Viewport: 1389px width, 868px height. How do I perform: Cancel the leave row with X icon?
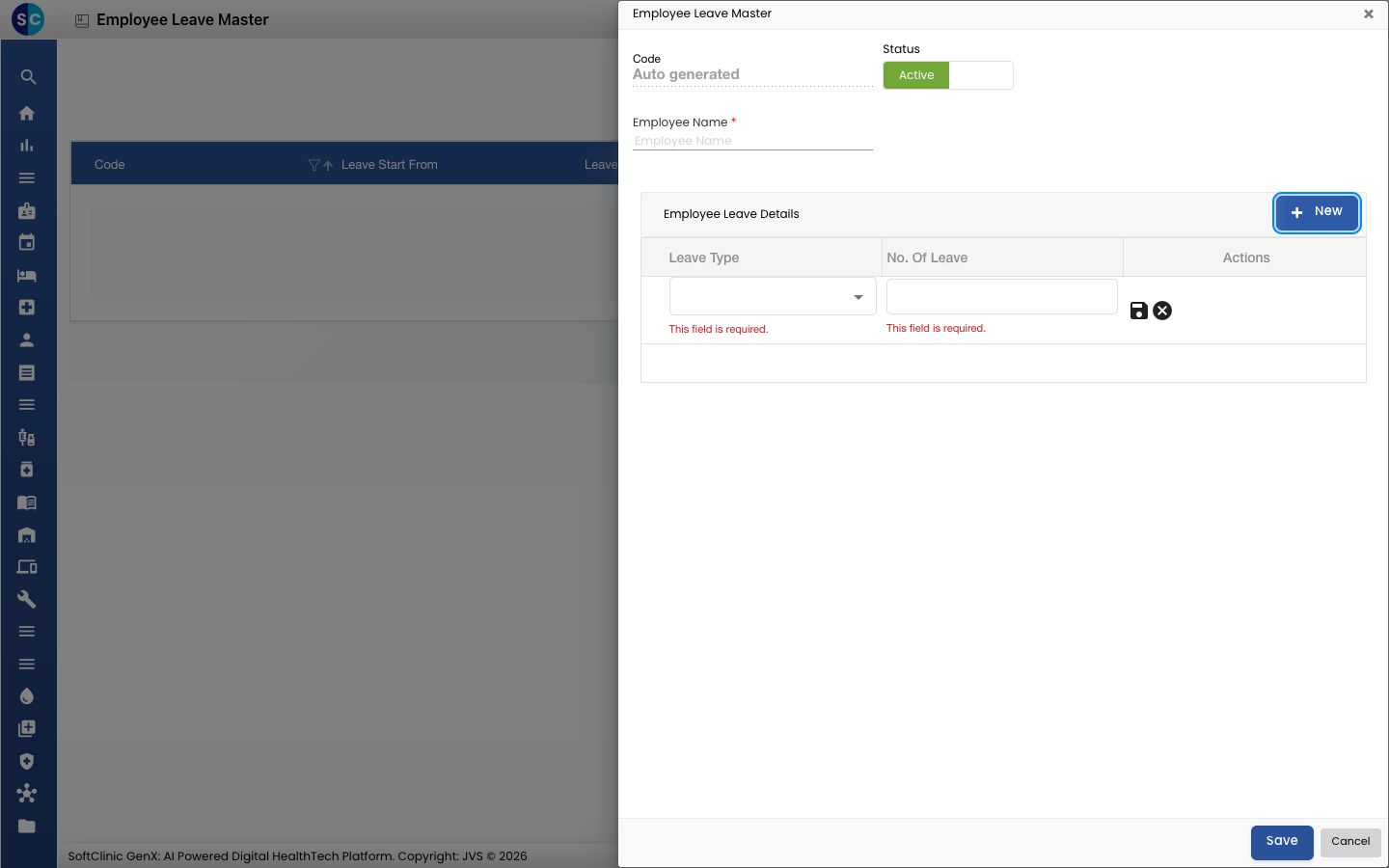1162,311
